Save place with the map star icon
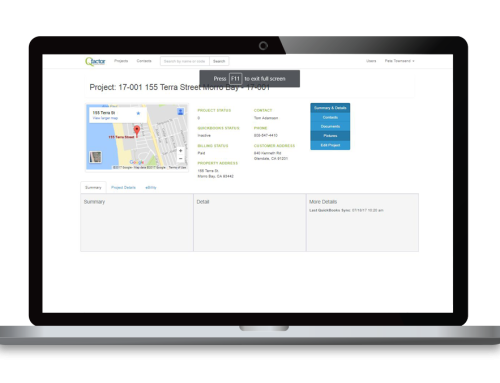 click(138, 113)
